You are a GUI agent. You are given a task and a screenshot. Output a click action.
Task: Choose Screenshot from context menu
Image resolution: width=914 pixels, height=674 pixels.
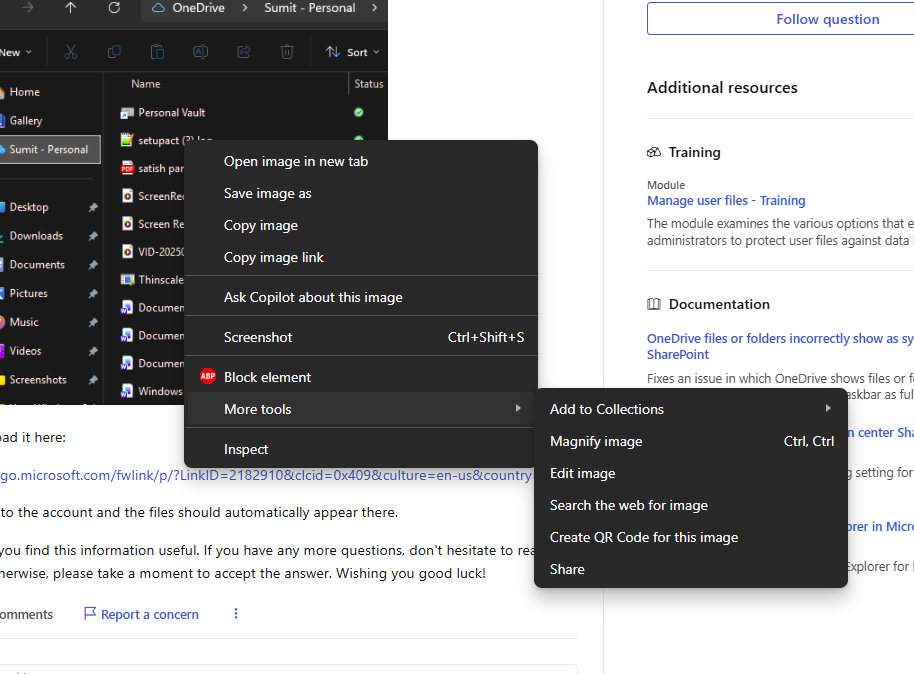click(361, 338)
